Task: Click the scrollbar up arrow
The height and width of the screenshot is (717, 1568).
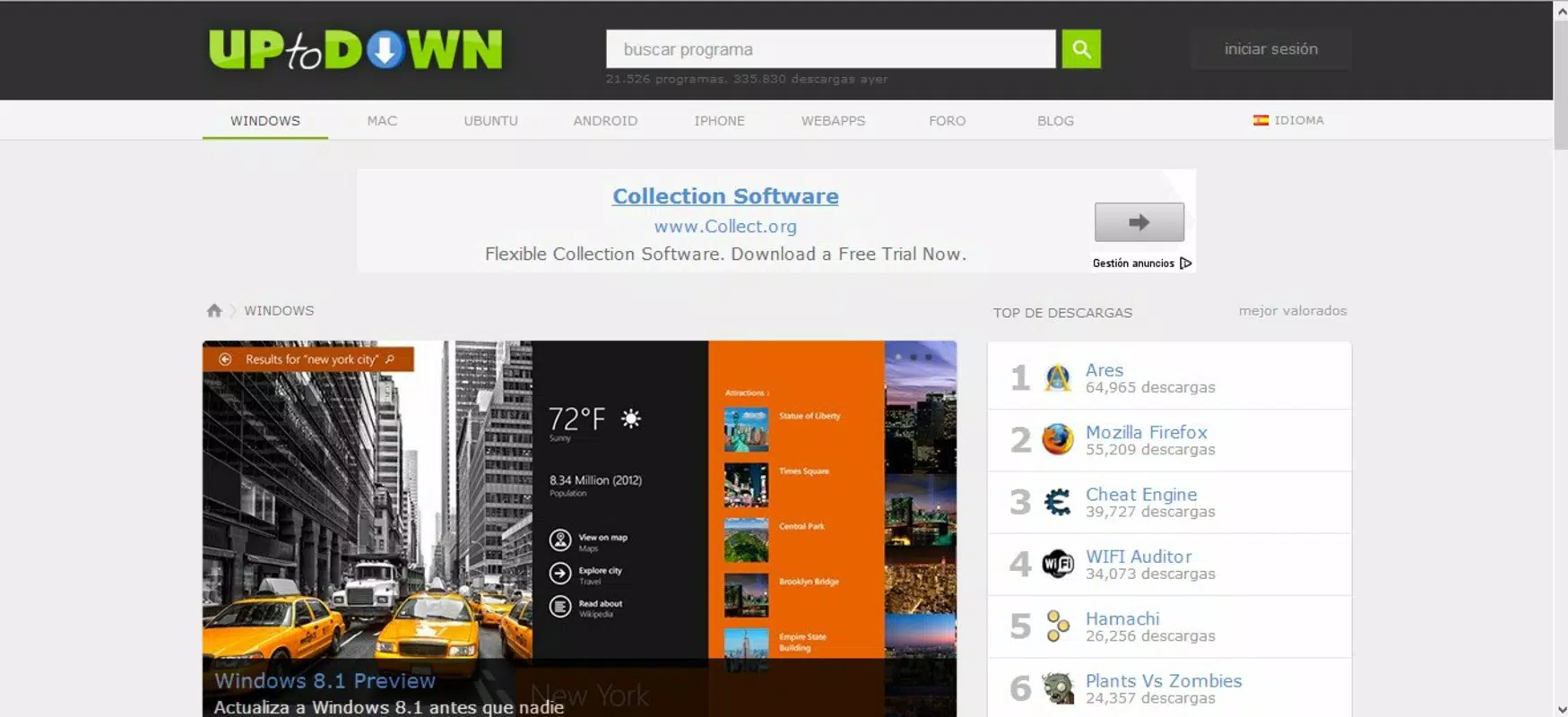Action: coord(1561,11)
